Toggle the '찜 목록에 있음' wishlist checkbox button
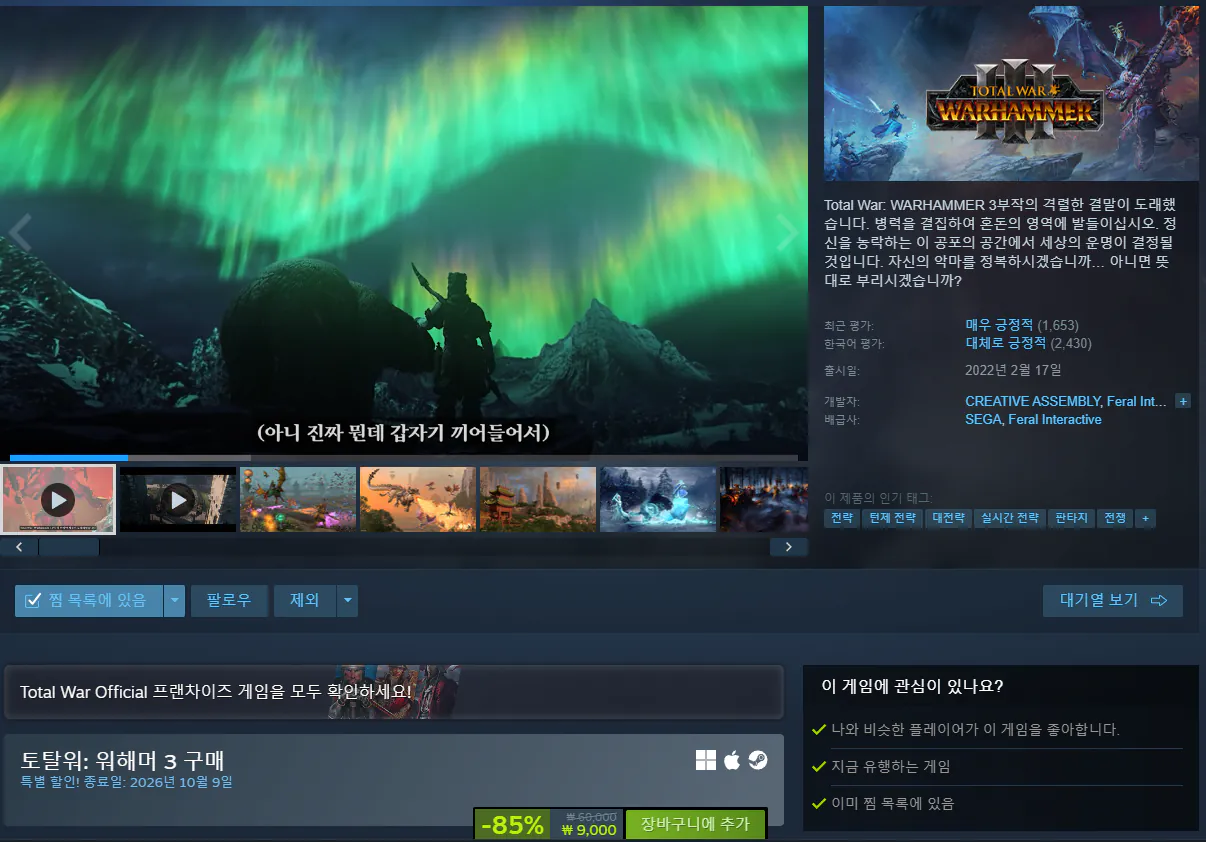1206x842 pixels. click(x=88, y=600)
